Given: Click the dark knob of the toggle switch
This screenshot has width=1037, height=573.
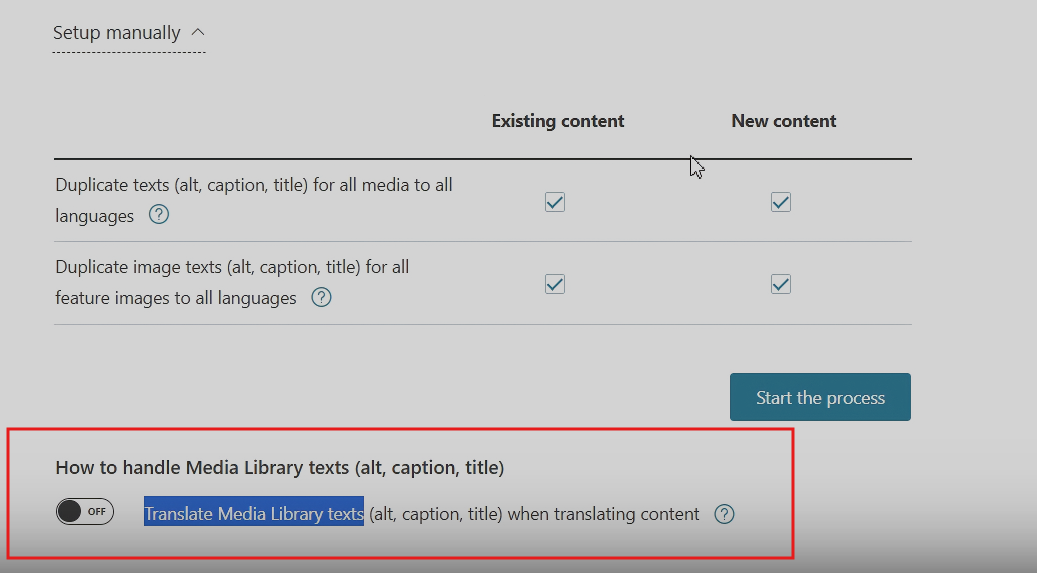Looking at the screenshot, I should (69, 512).
